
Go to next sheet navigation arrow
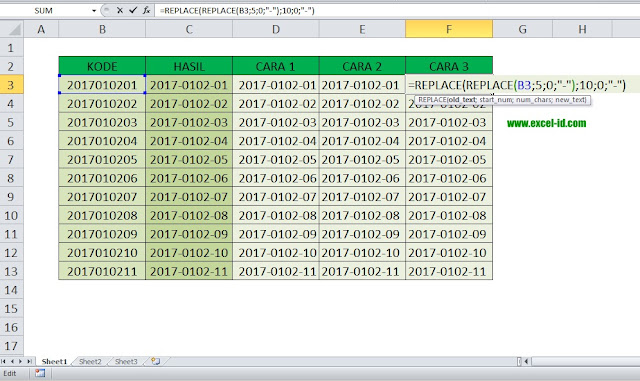click(20, 361)
